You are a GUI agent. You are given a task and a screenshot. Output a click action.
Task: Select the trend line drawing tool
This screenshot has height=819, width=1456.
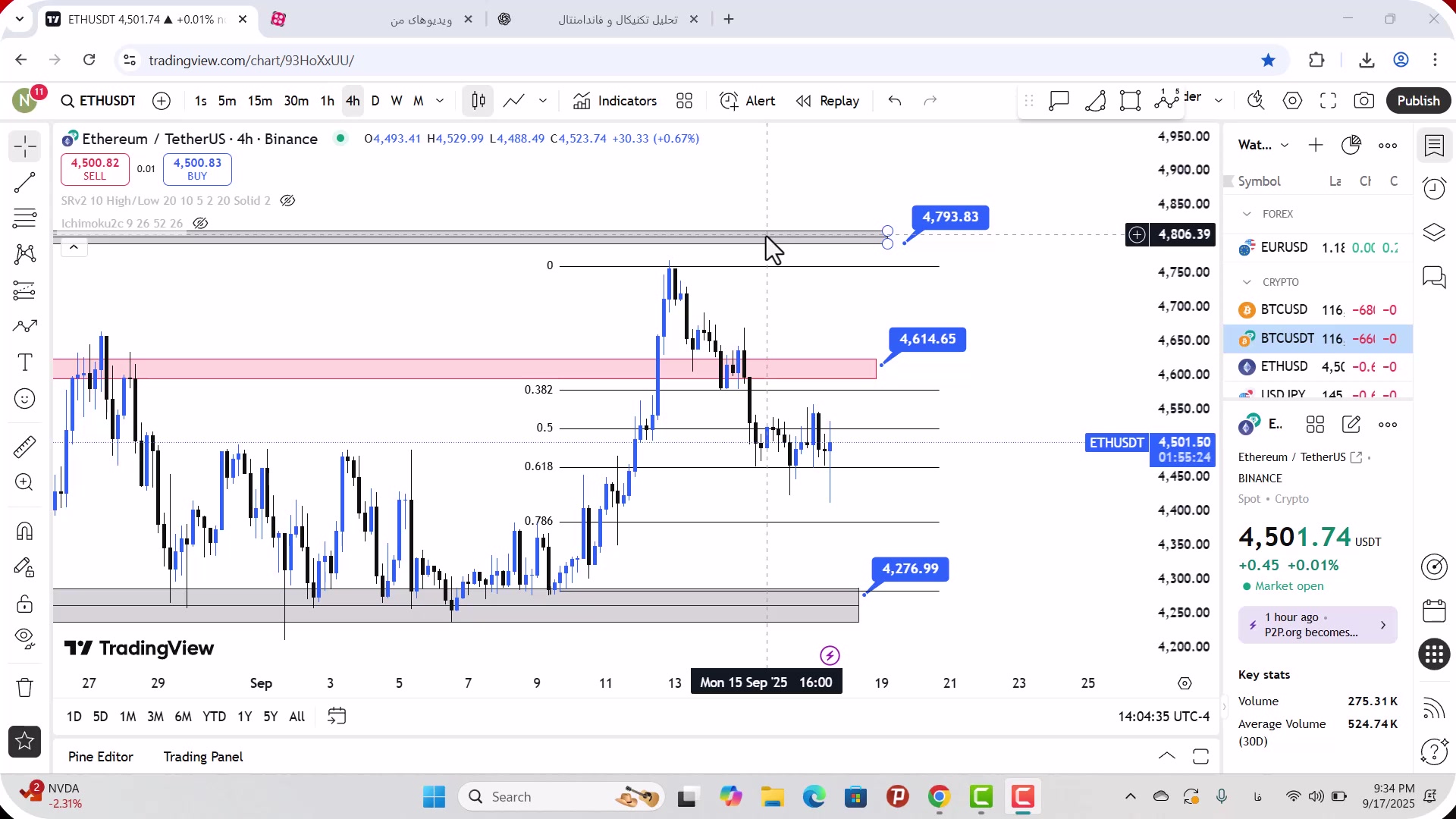point(24,182)
